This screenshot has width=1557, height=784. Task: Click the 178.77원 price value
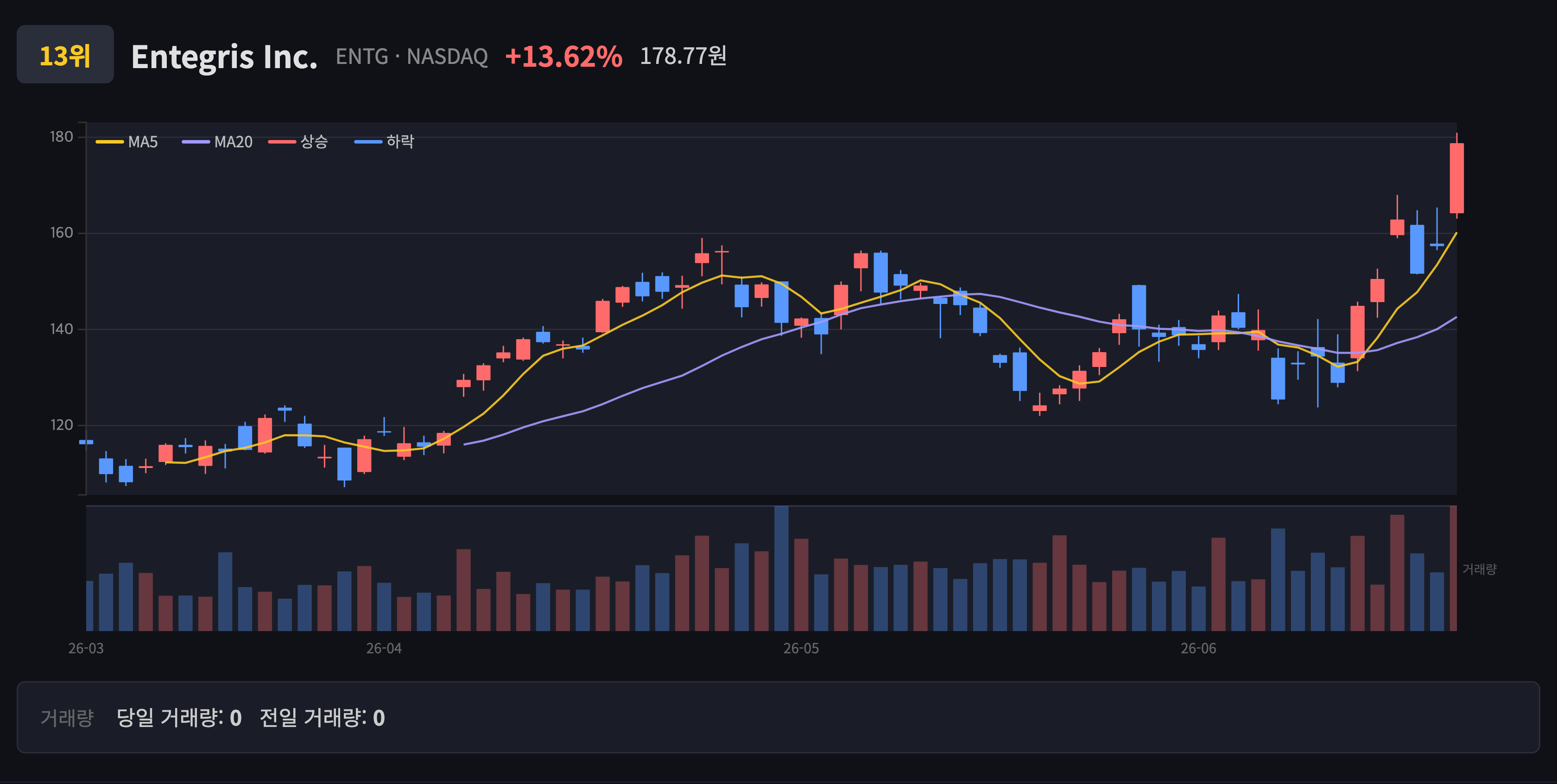click(x=683, y=56)
